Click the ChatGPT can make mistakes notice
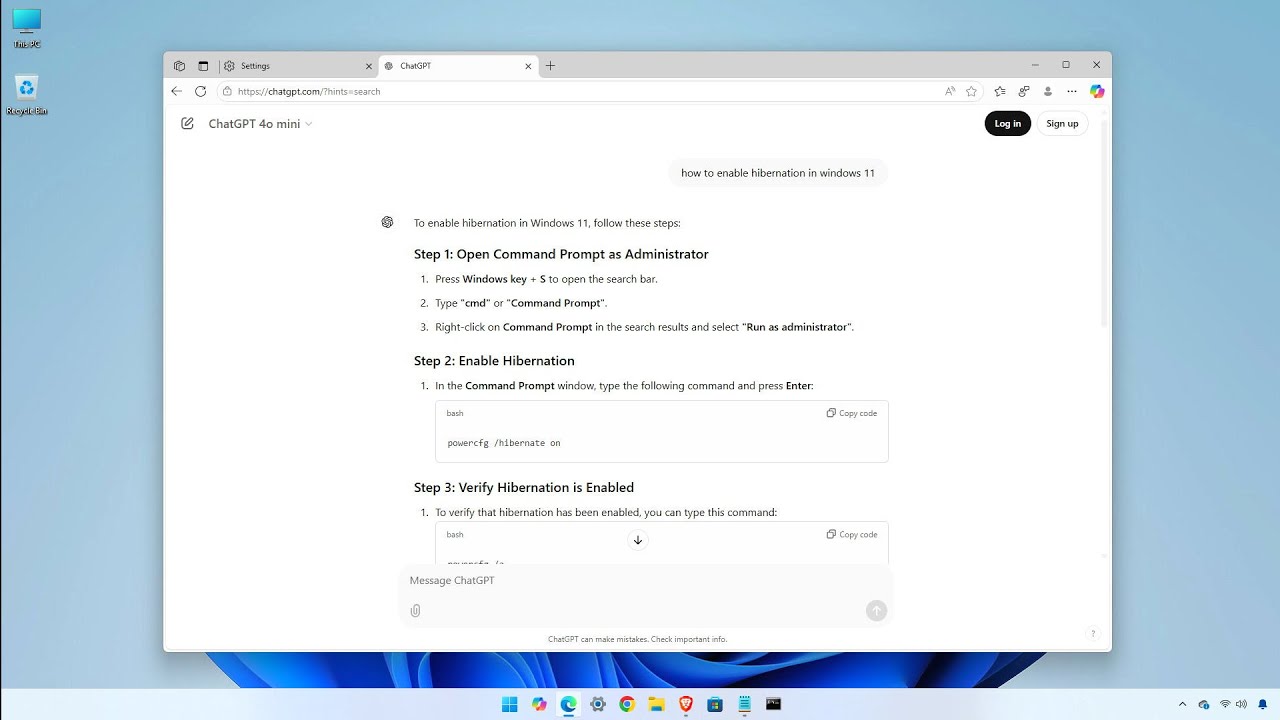 637,639
